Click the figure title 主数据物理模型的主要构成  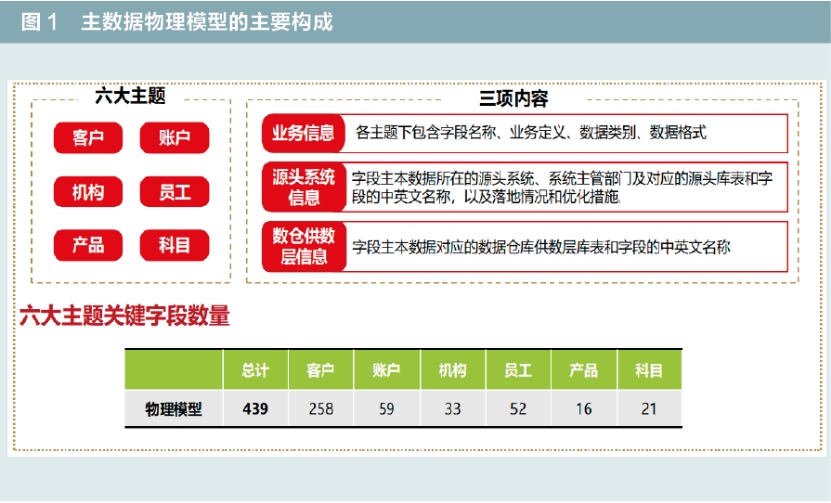[x=207, y=22]
